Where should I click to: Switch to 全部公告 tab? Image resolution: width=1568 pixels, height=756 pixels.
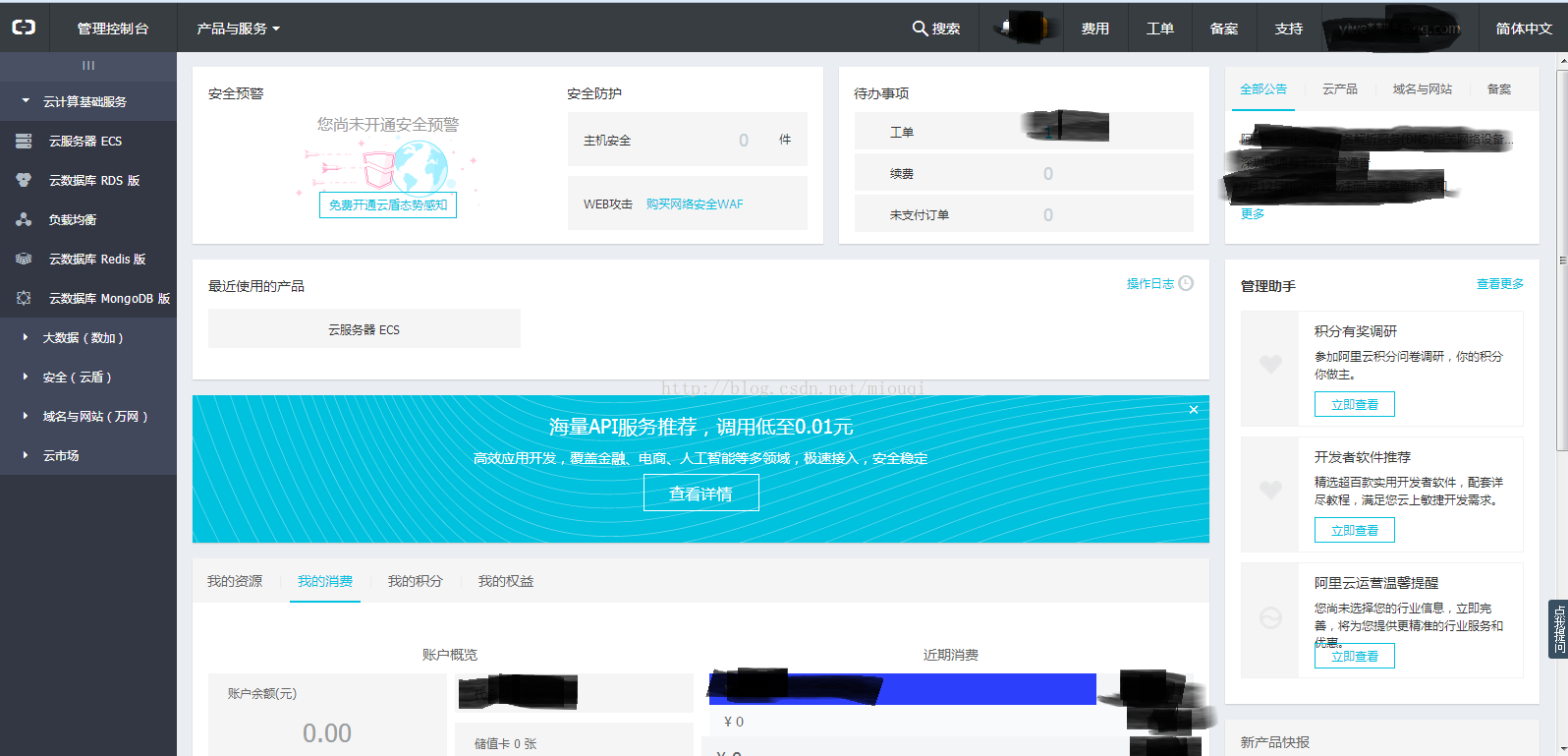1263,88
